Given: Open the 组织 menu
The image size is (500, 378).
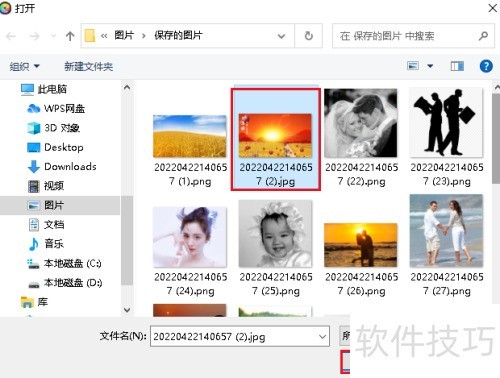Looking at the screenshot, I should [24, 67].
